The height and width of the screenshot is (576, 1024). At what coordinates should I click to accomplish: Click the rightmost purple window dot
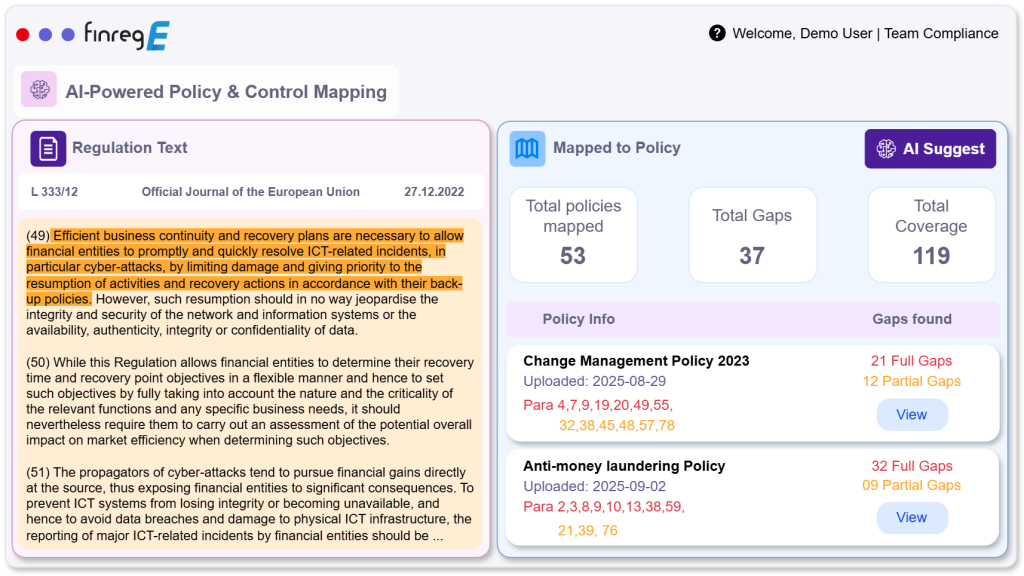click(68, 35)
